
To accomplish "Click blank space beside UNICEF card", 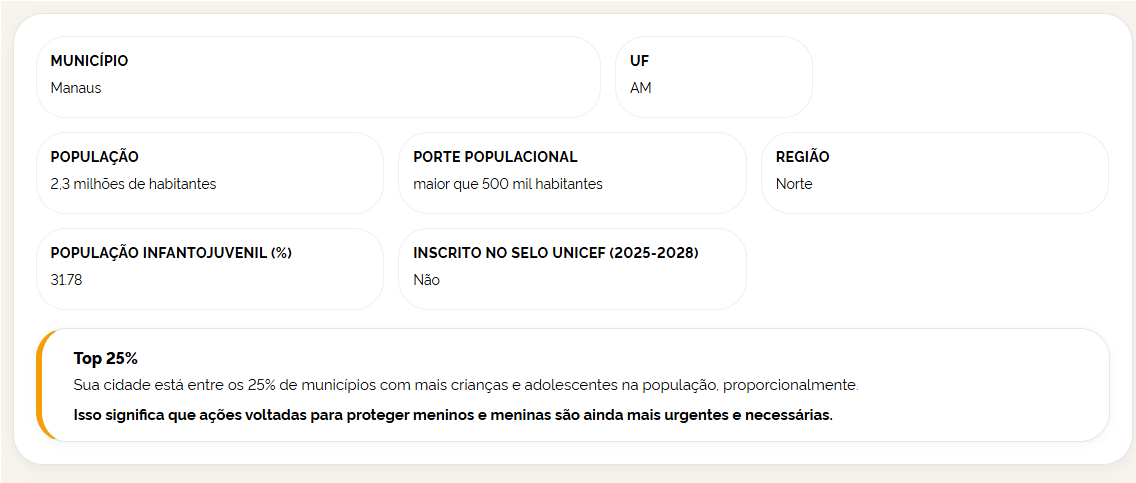I will click(x=927, y=269).
